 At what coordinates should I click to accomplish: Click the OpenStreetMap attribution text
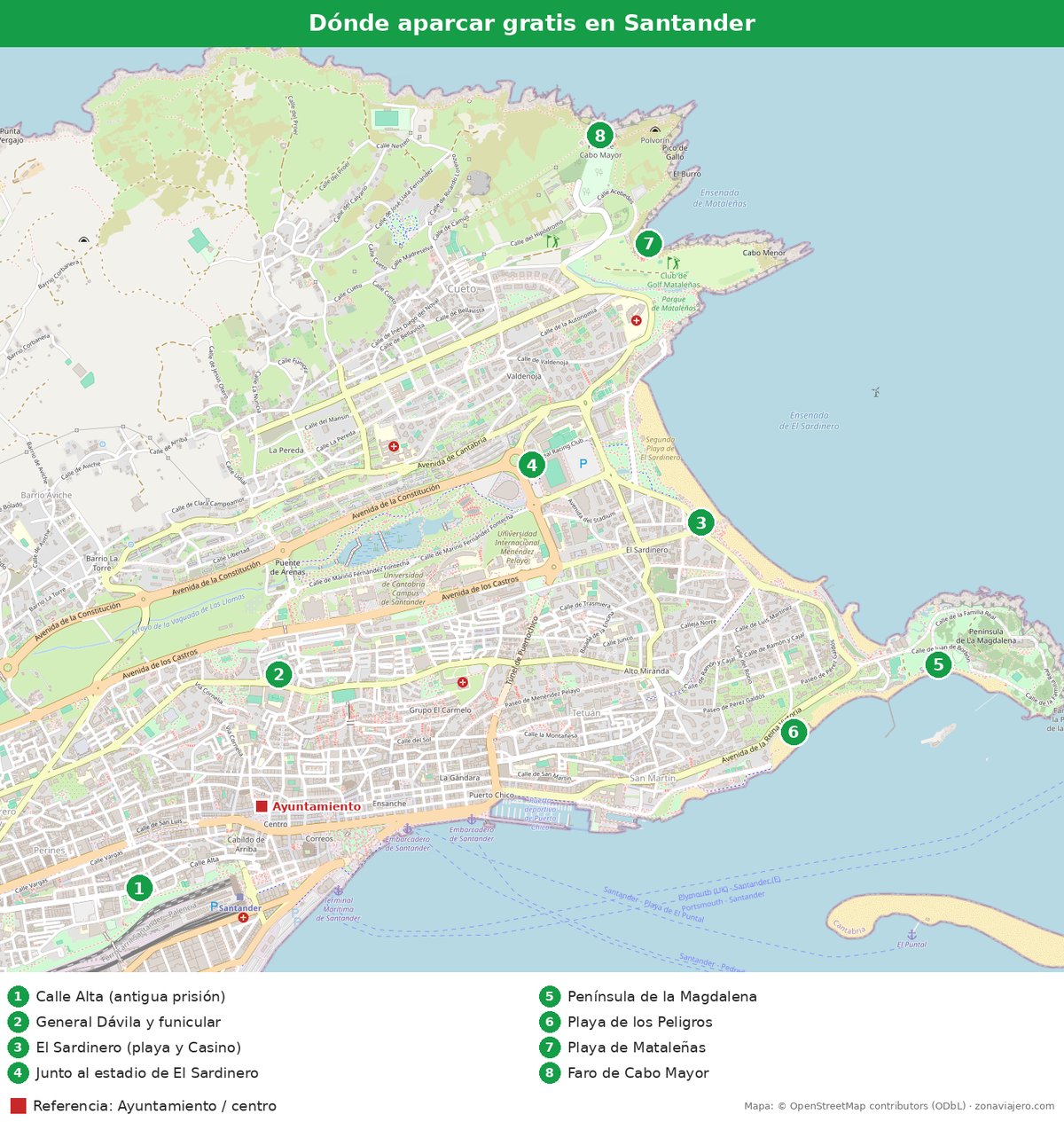(x=899, y=1106)
